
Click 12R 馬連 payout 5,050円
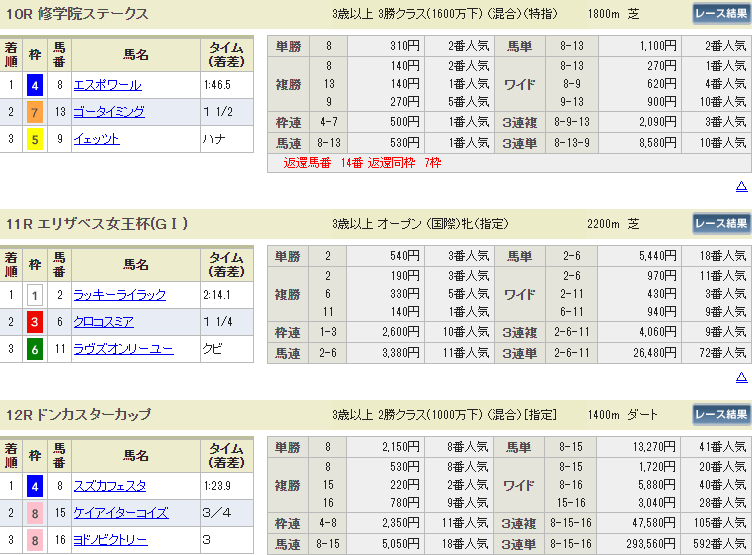(401, 544)
